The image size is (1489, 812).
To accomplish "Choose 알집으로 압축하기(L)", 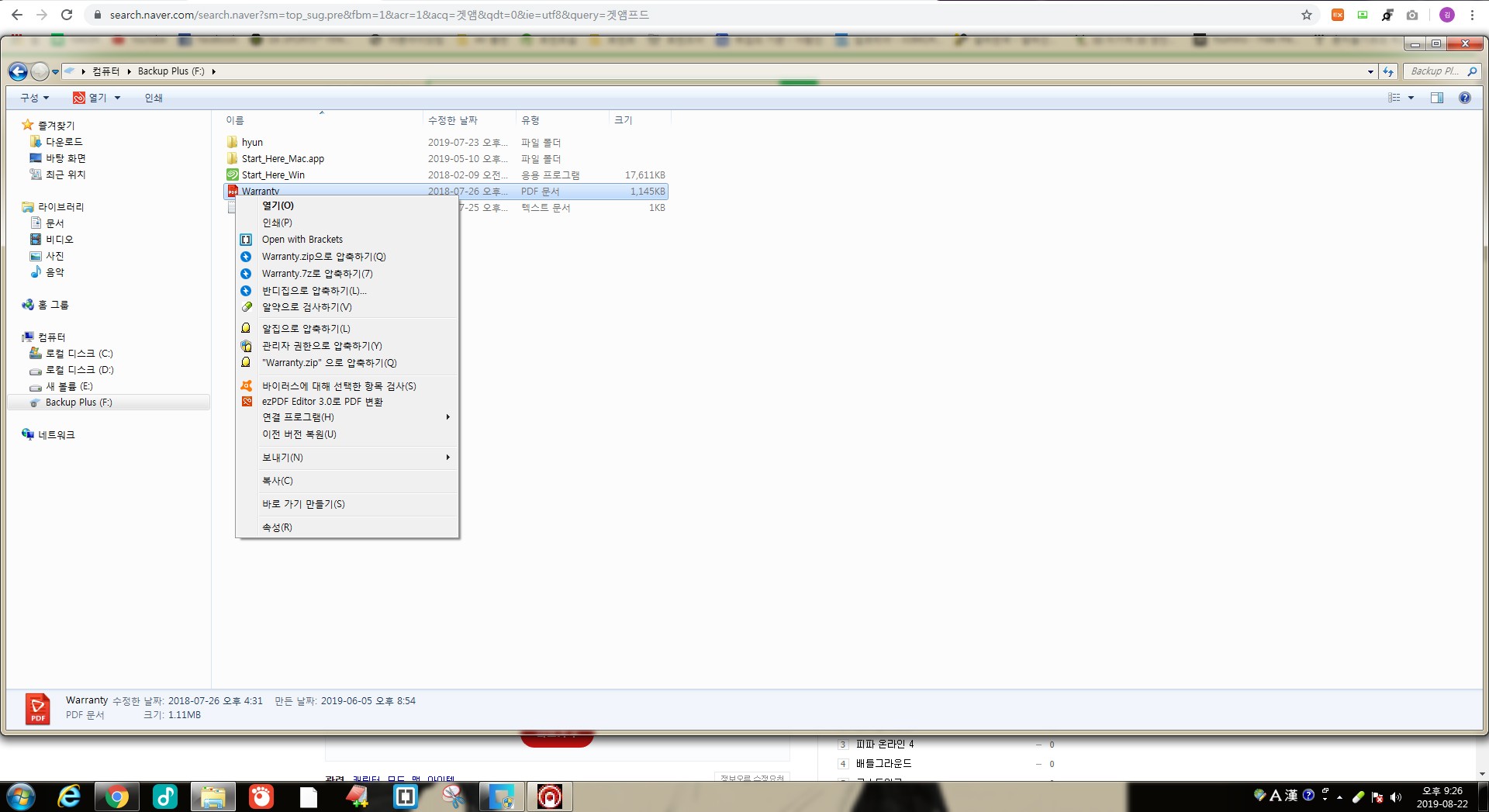I will (347, 329).
